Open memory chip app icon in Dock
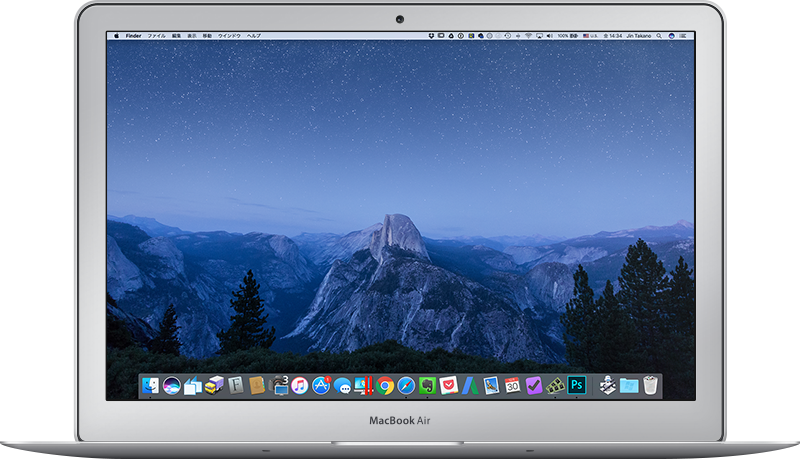 pos(555,386)
